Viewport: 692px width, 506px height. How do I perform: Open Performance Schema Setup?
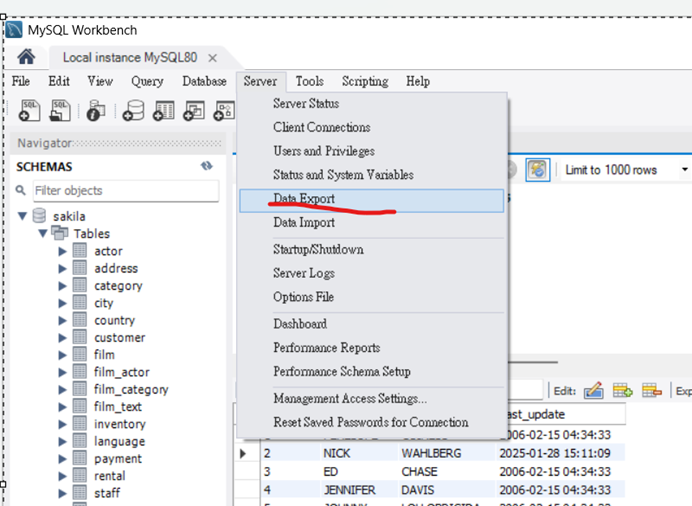click(372, 371)
